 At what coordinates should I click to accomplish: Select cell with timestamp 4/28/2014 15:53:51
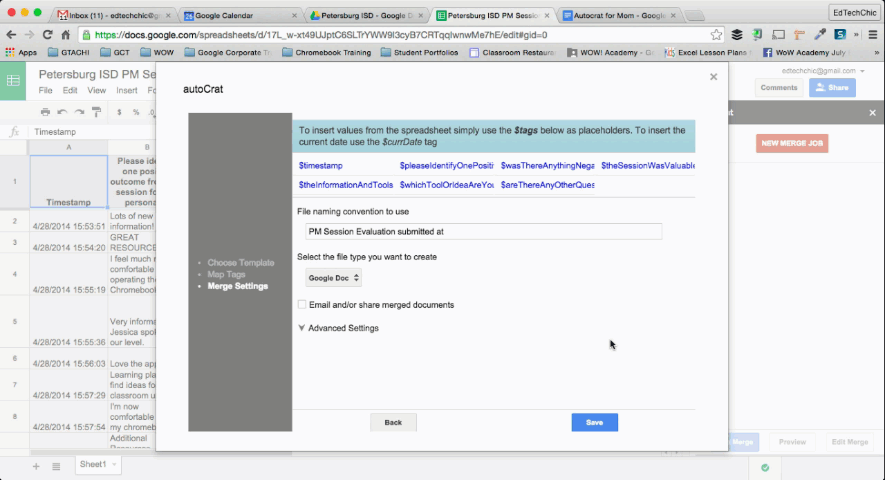(69, 221)
